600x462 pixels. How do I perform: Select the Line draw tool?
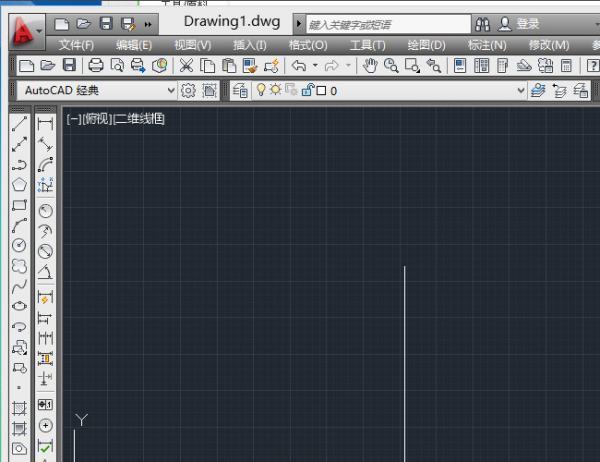20,124
